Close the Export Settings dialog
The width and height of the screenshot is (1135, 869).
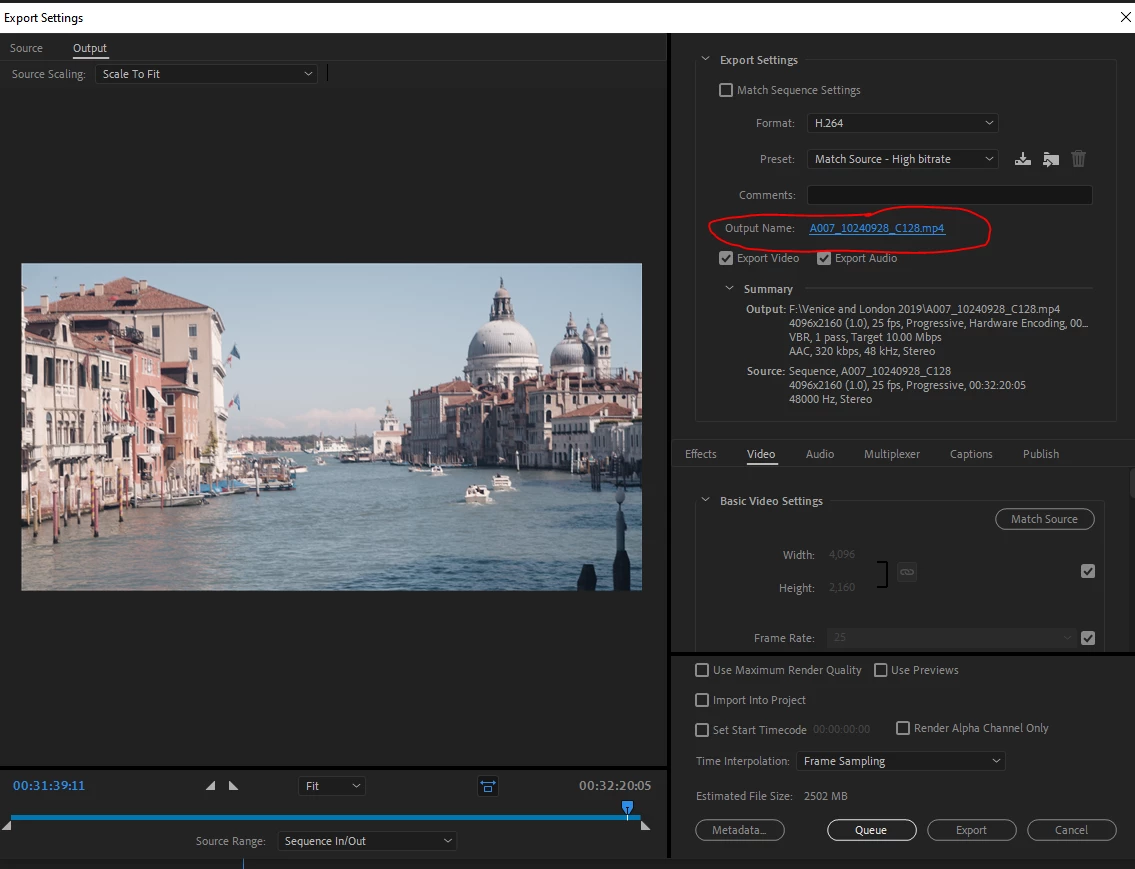click(1125, 17)
